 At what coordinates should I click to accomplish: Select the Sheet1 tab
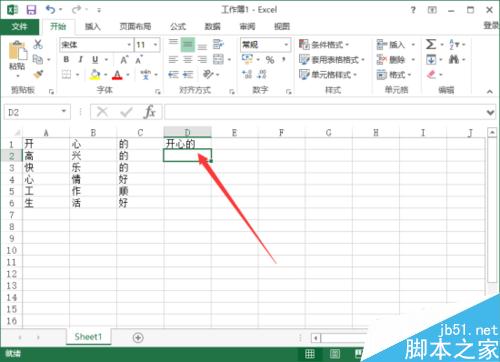[88, 337]
